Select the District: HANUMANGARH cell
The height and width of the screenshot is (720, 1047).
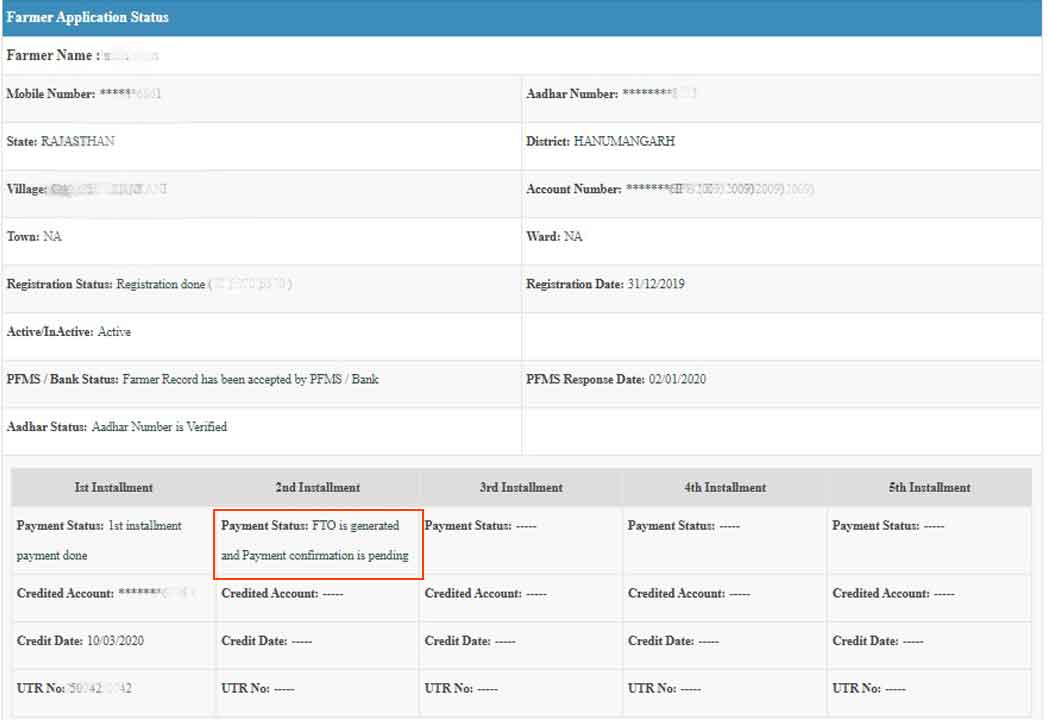pos(600,141)
